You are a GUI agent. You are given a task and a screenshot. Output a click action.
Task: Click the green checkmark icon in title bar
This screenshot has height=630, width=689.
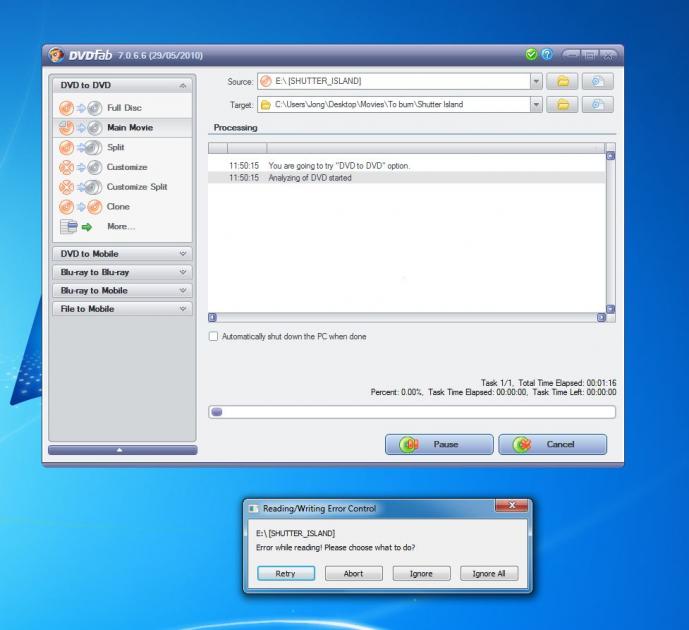tap(531, 54)
